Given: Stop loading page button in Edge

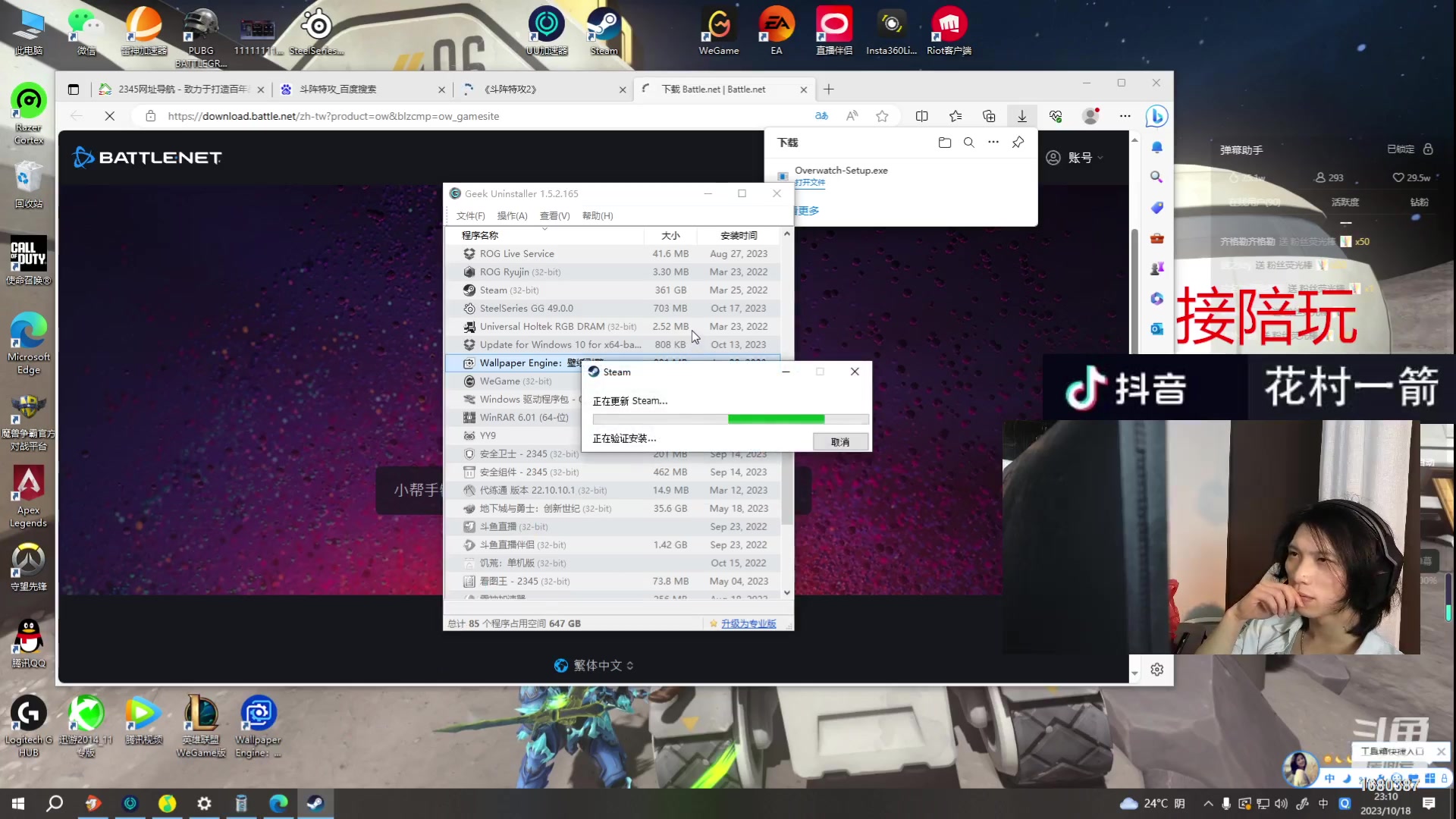Looking at the screenshot, I should coord(109,116).
